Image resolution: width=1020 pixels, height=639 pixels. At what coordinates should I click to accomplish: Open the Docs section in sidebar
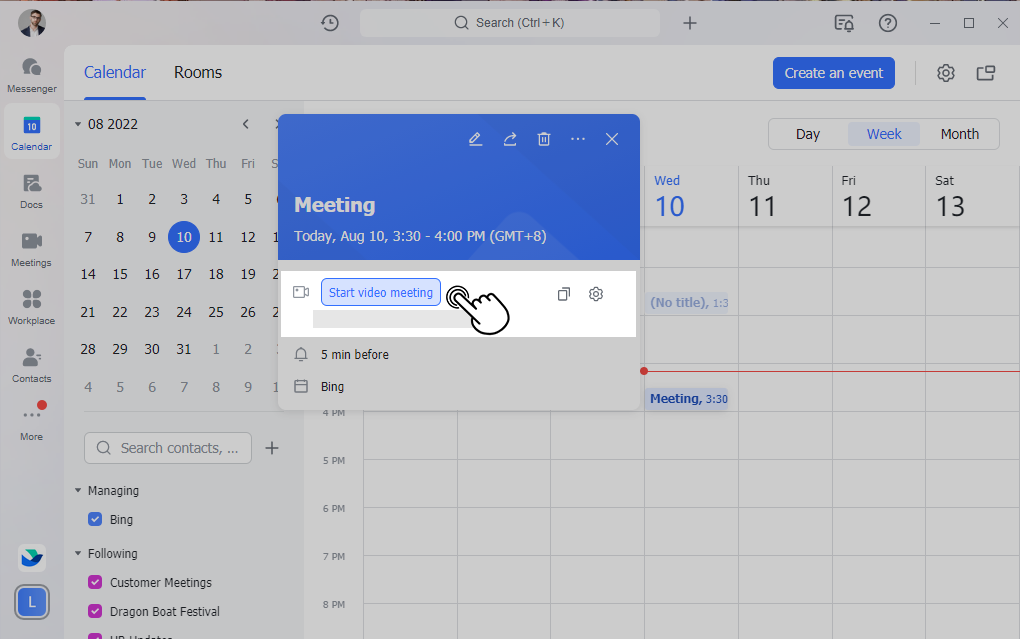coord(31,192)
